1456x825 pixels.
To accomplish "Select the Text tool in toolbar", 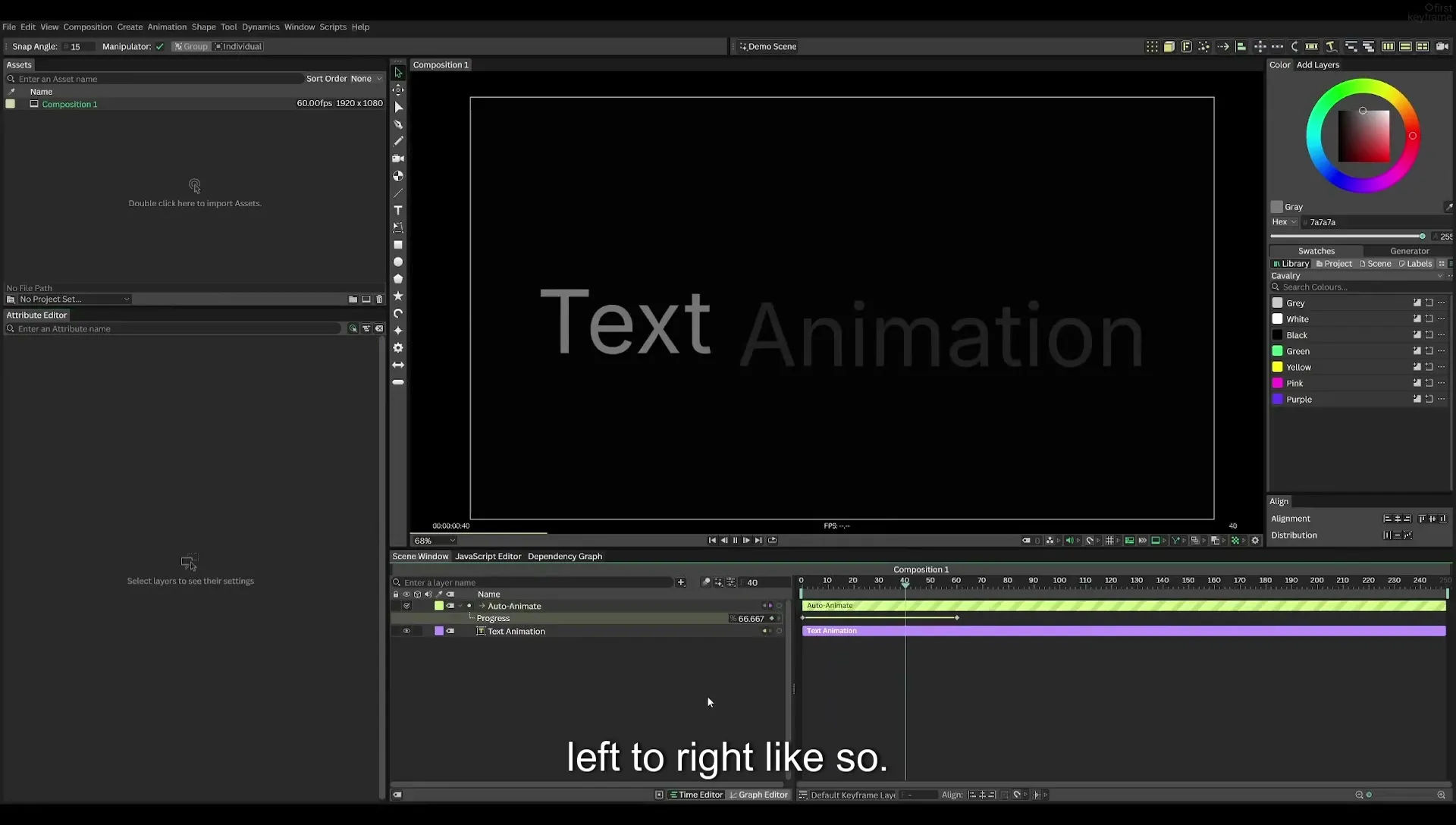I will click(x=398, y=210).
